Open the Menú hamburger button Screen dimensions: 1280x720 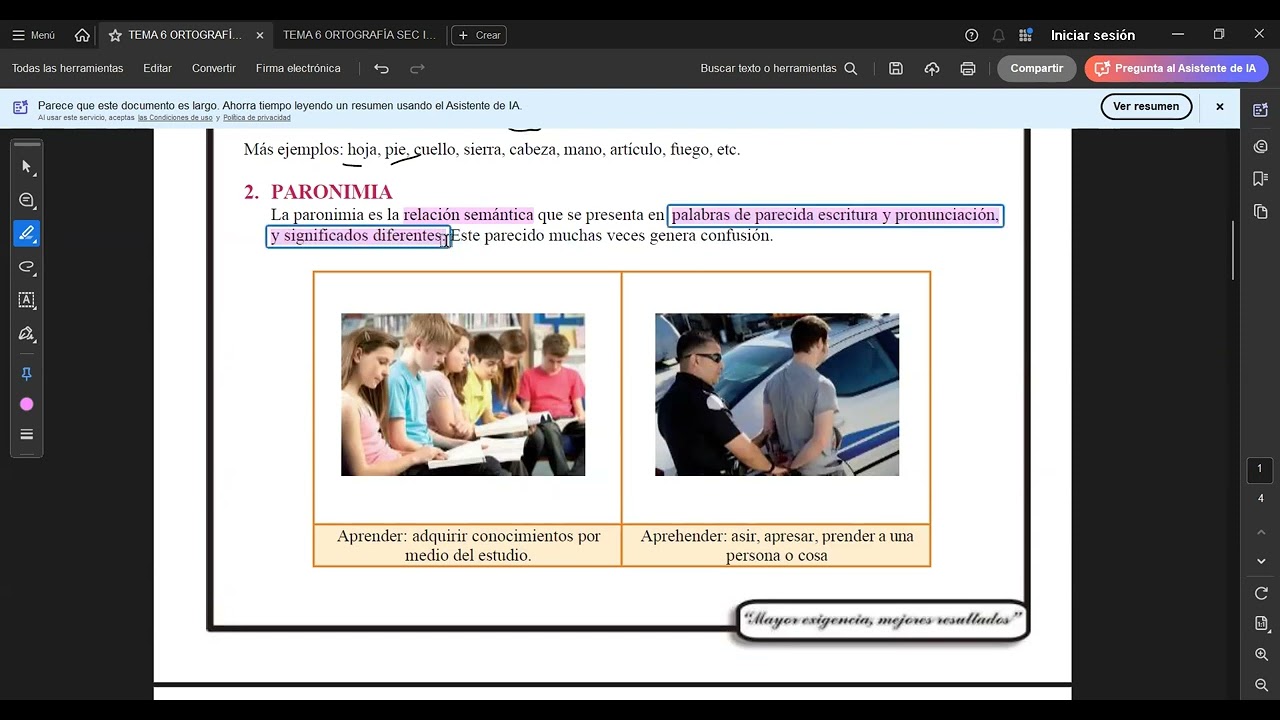(33, 35)
